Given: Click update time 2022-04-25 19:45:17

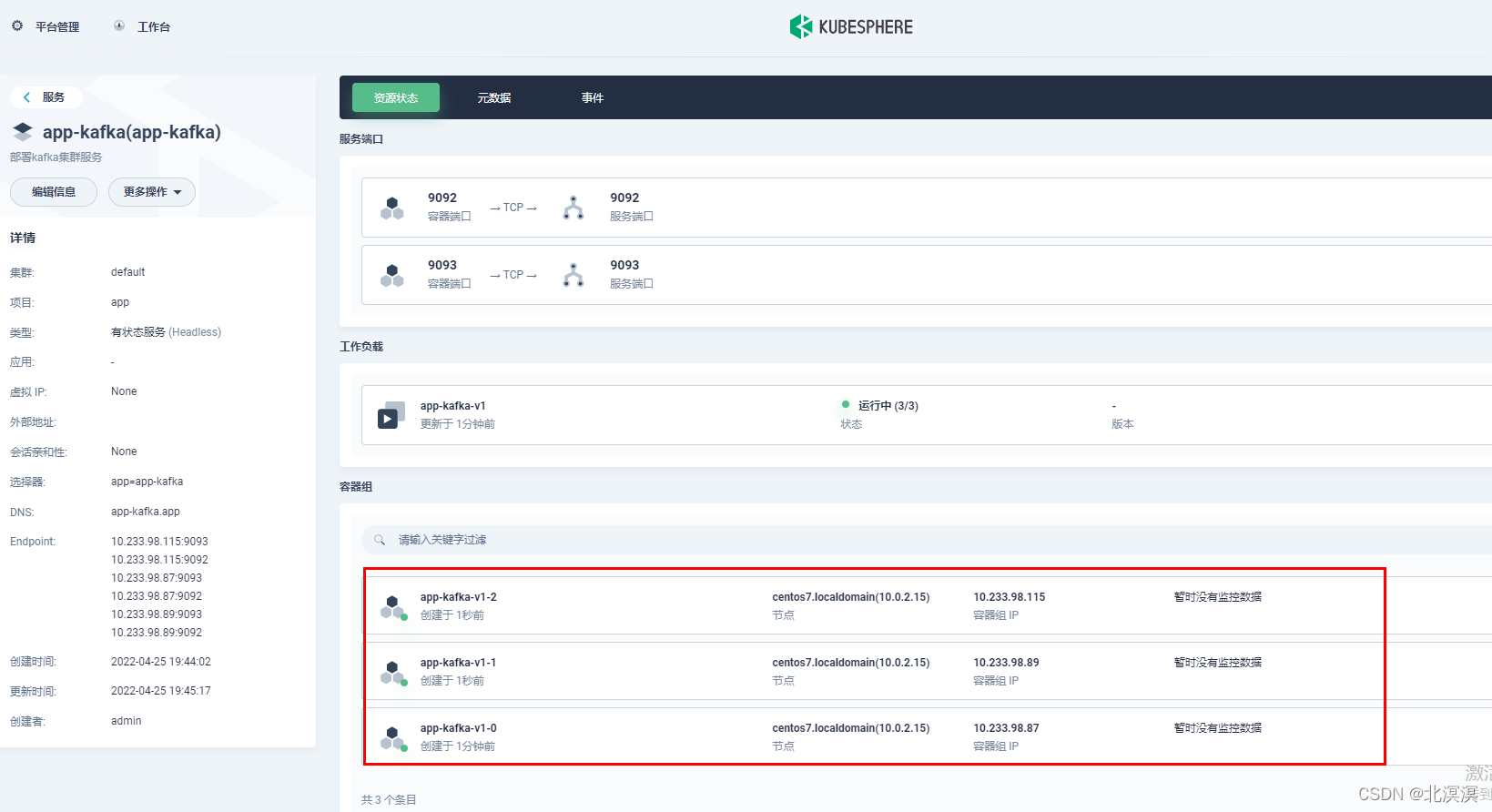Looking at the screenshot, I should [161, 691].
